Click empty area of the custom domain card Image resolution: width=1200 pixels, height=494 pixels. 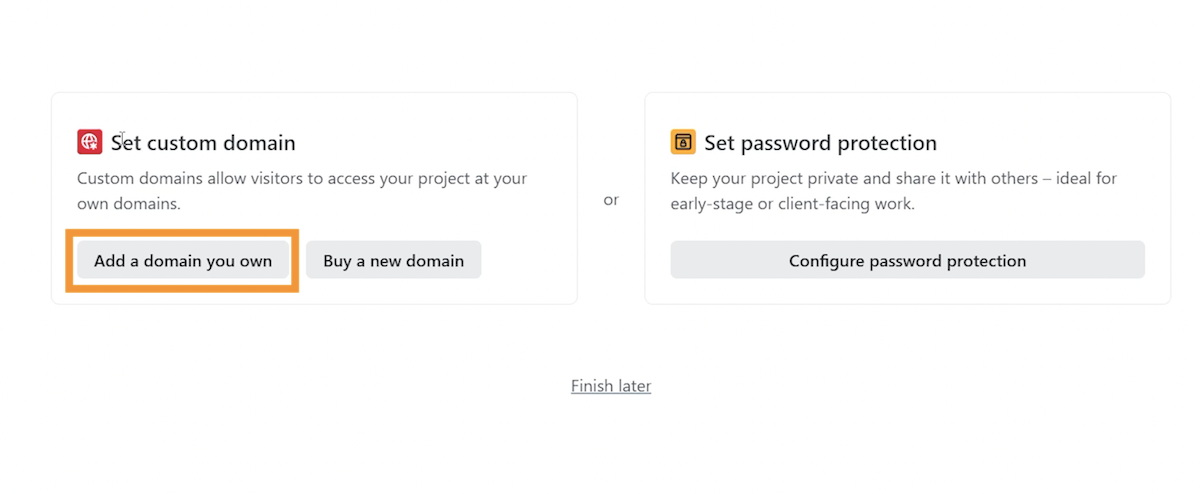point(430,130)
